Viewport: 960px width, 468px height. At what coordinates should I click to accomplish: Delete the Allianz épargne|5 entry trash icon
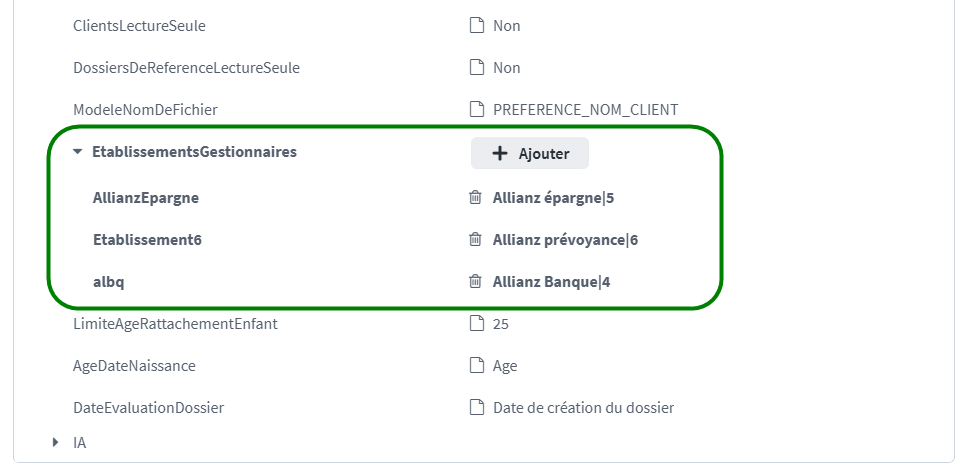point(476,198)
